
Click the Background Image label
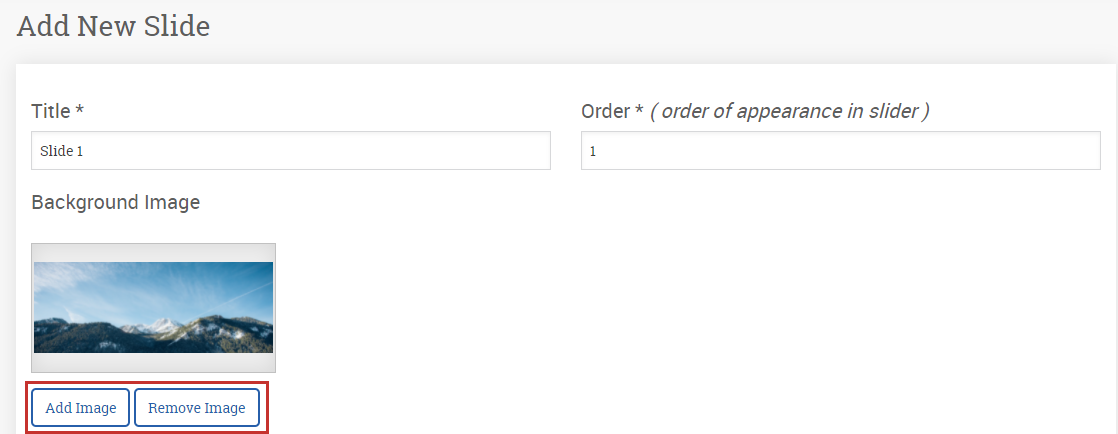tap(116, 202)
